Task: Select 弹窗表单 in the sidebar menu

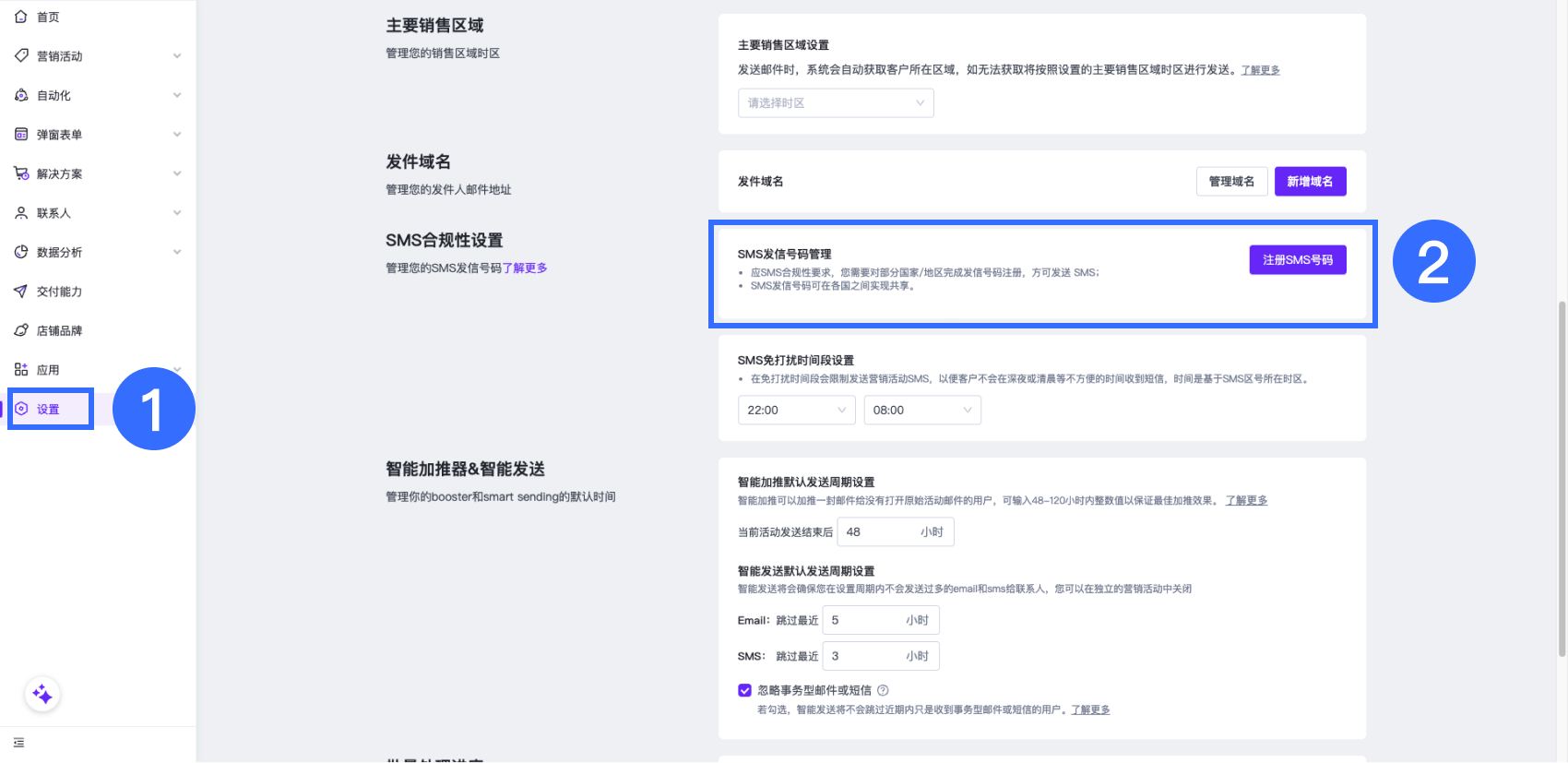Action: 59,135
